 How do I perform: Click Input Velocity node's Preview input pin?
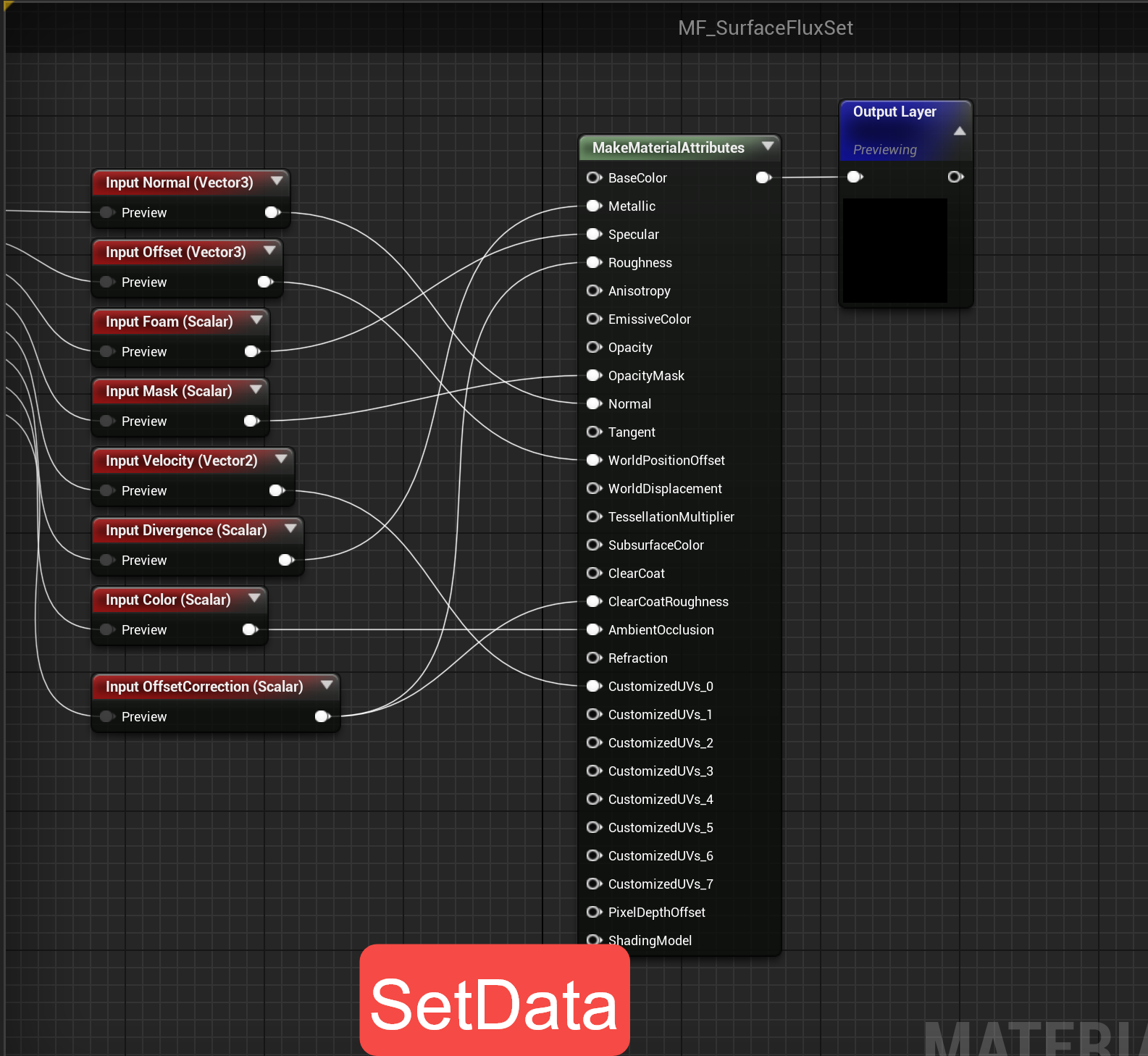click(108, 490)
